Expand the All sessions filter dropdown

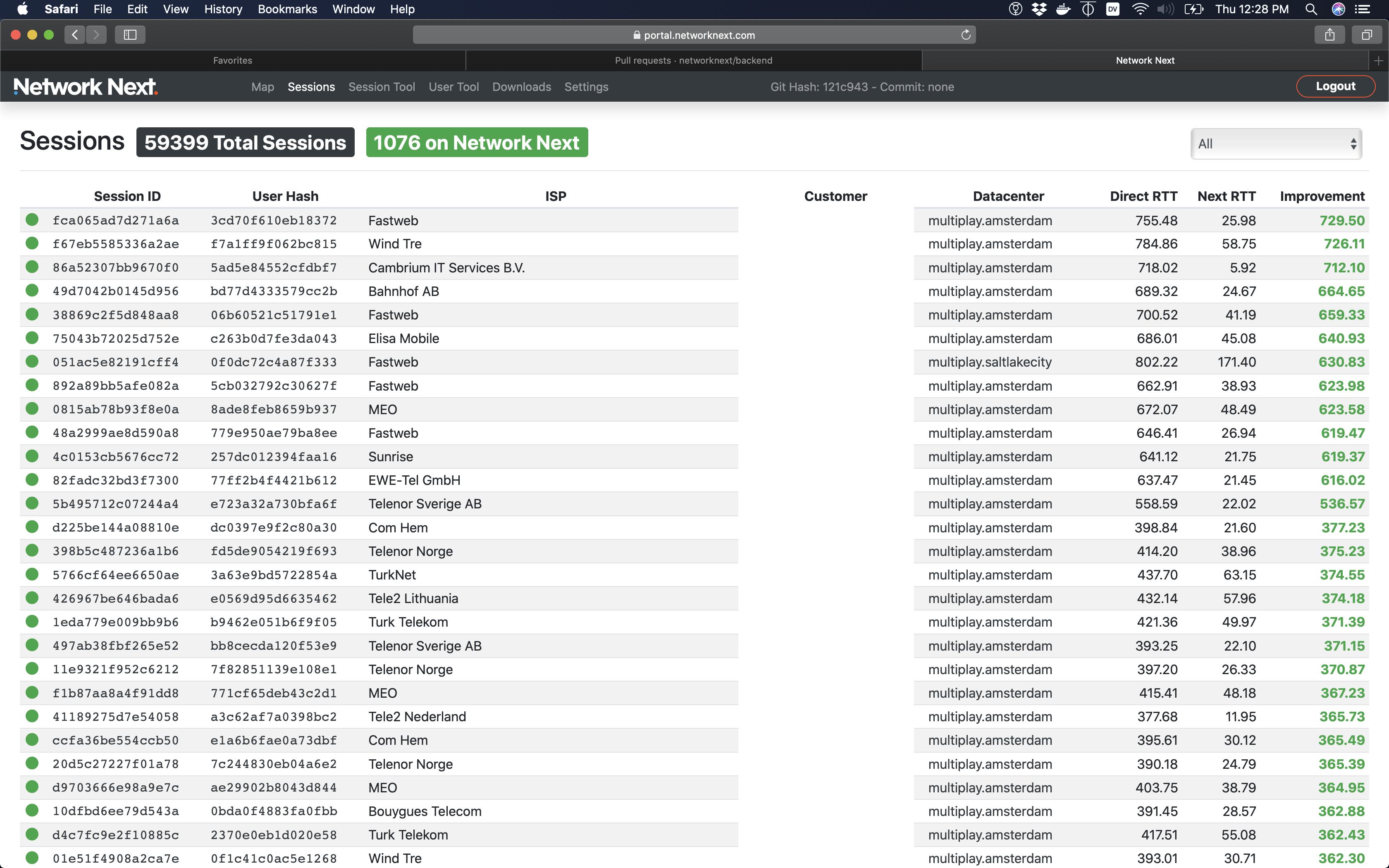point(1278,143)
